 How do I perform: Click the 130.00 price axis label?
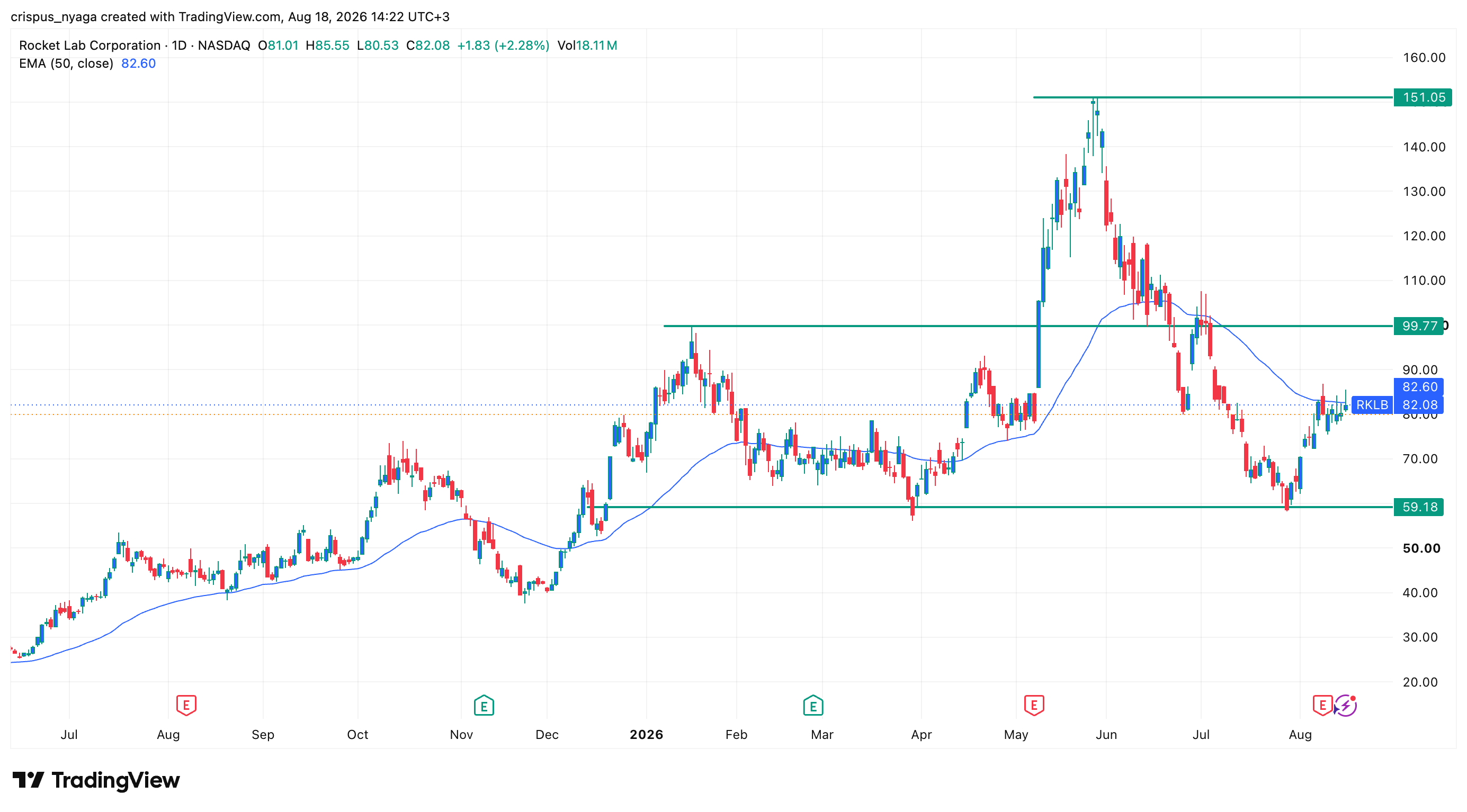click(x=1424, y=191)
